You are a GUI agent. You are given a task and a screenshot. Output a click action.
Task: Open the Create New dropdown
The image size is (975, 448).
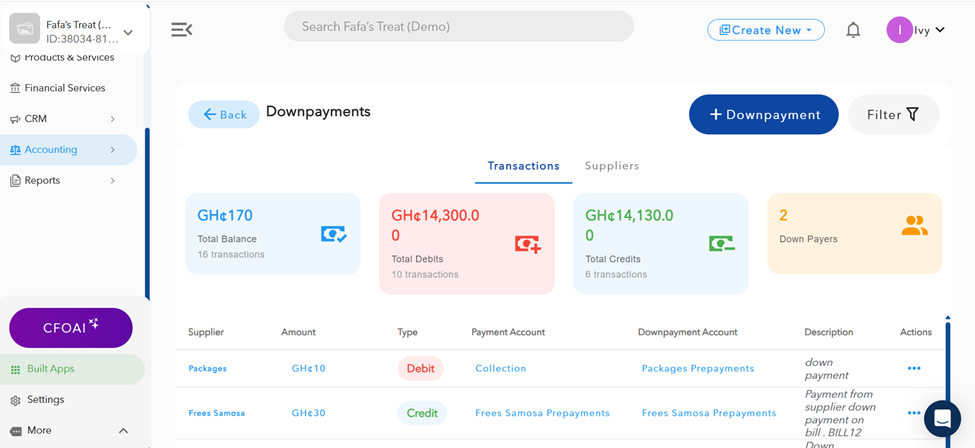(766, 30)
